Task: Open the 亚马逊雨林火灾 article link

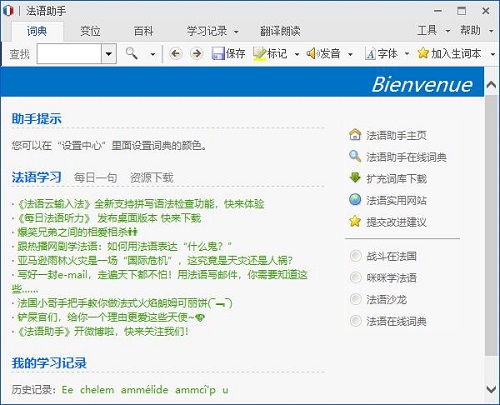Action: click(x=155, y=260)
